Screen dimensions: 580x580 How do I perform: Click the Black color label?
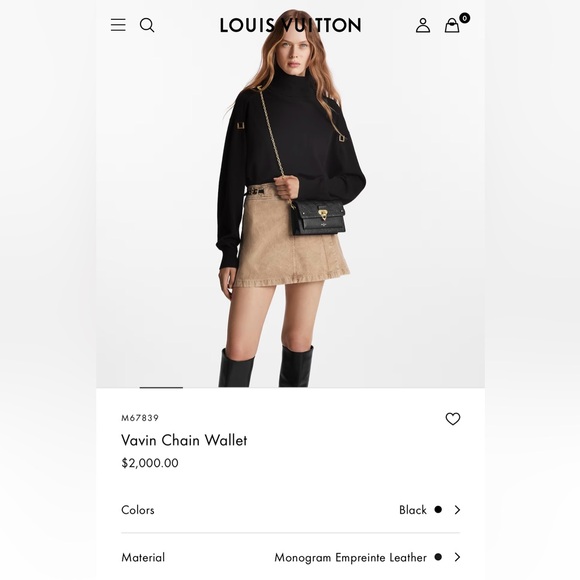coord(413,510)
